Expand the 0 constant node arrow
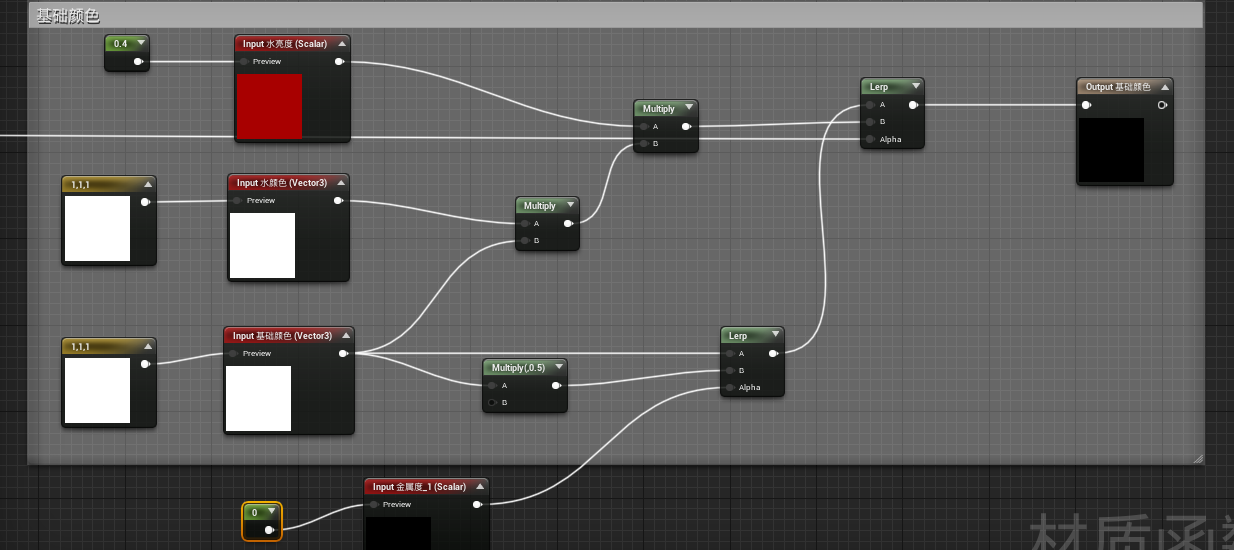Screen dimensions: 1234x550 point(271,512)
